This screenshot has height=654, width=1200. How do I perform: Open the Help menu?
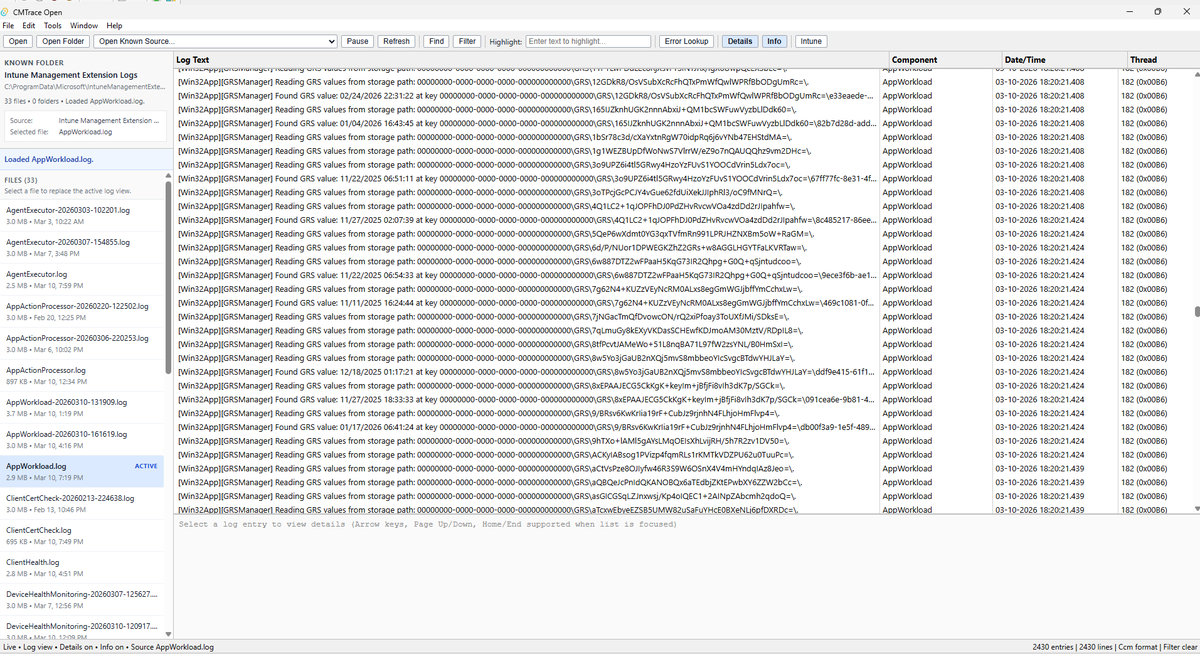click(x=114, y=25)
